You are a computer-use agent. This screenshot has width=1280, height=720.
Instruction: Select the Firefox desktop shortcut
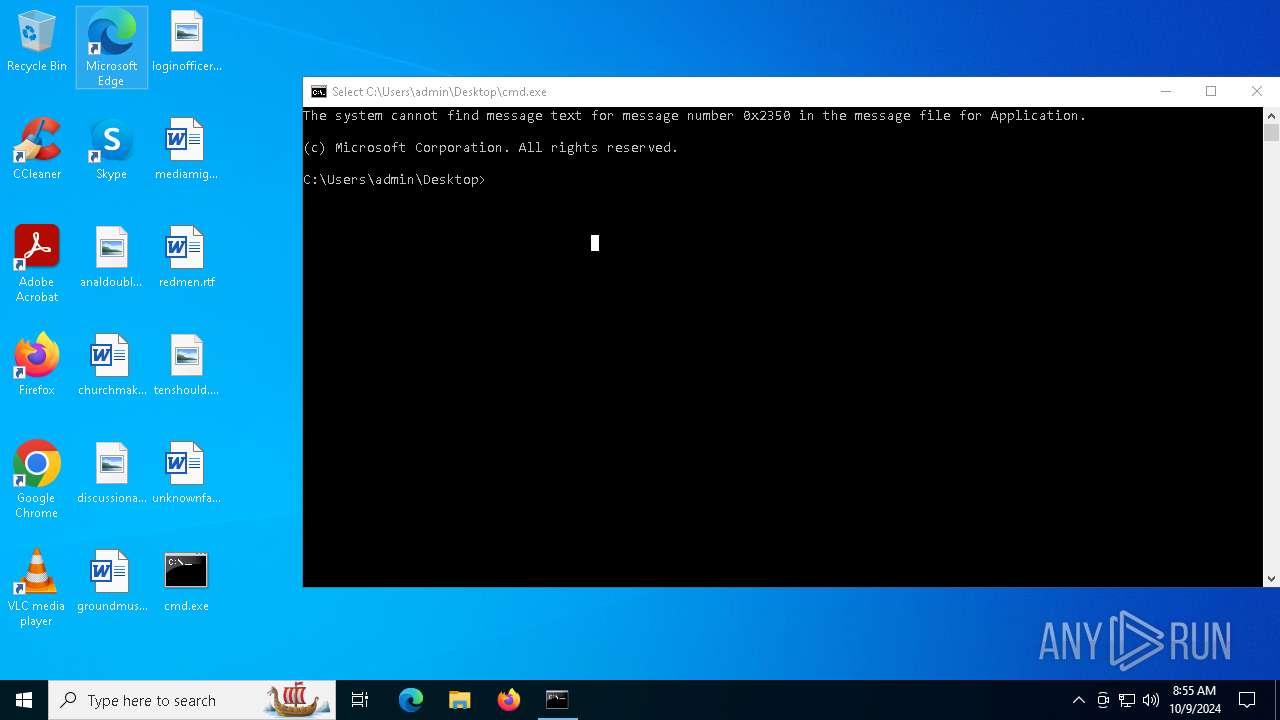(x=37, y=366)
